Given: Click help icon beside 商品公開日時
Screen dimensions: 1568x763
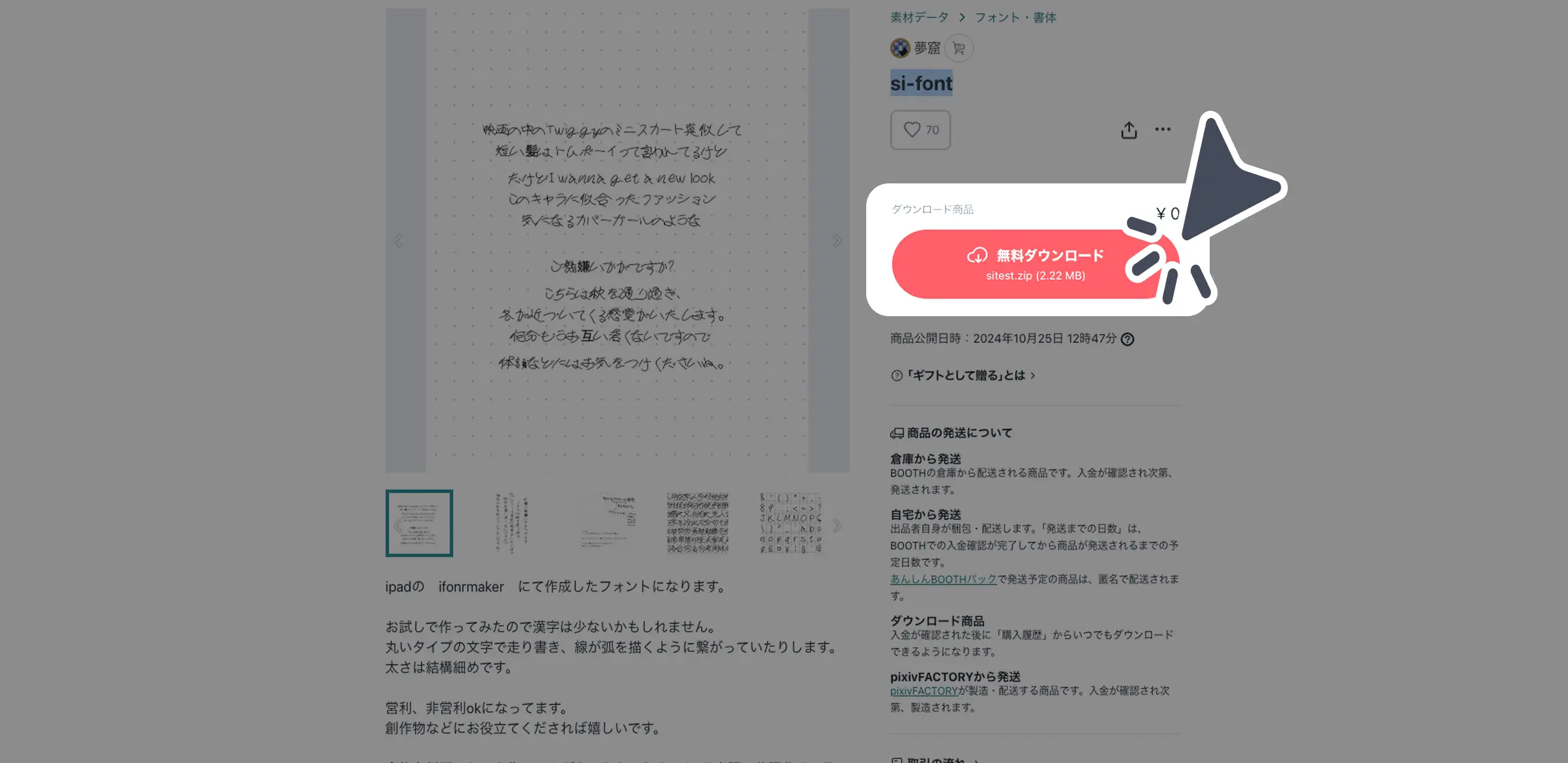Looking at the screenshot, I should 1127,339.
